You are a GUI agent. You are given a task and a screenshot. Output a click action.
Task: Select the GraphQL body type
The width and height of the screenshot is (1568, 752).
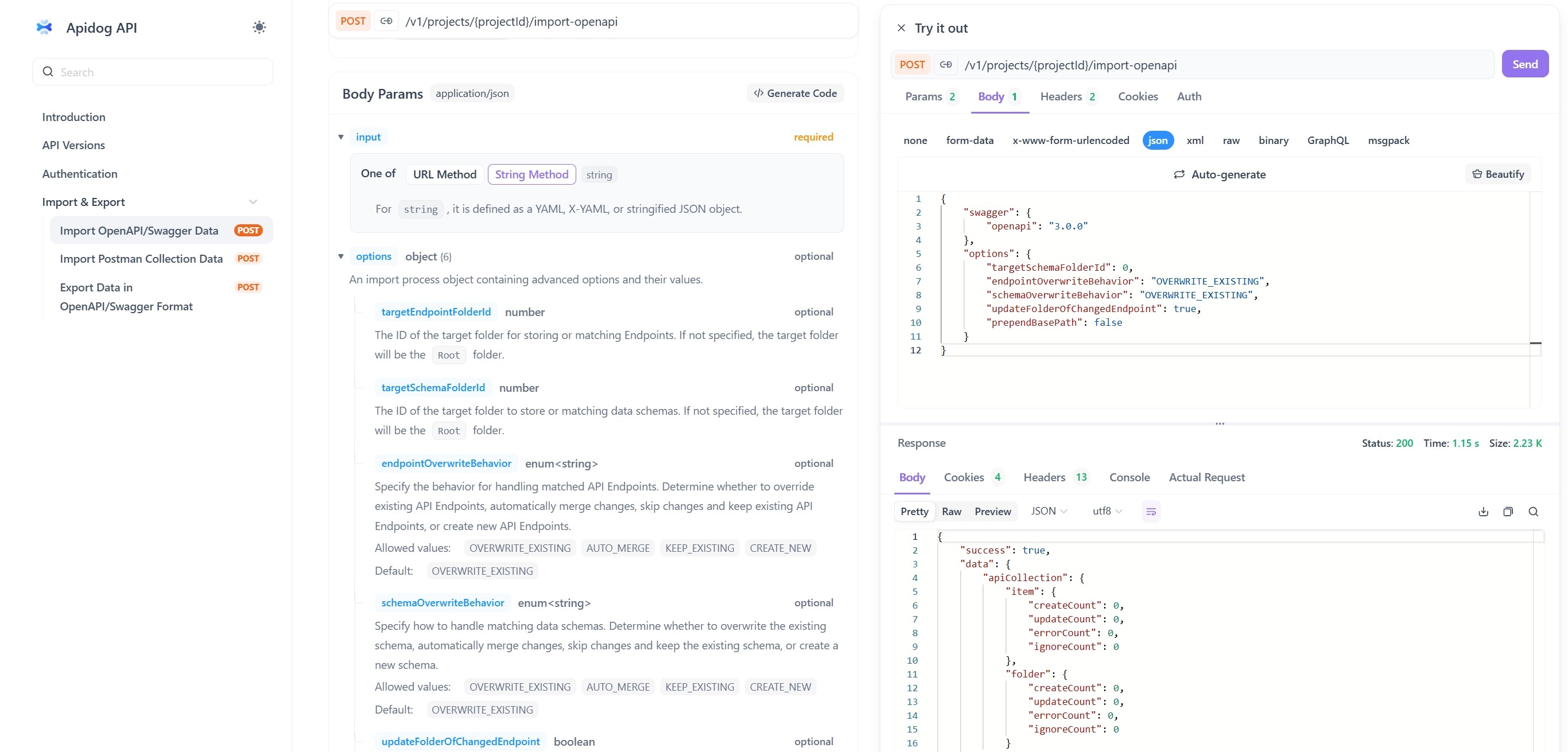(1328, 141)
